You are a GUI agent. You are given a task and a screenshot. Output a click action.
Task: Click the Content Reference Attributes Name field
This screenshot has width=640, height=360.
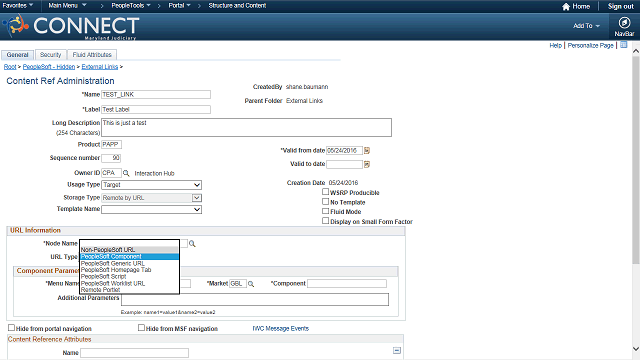coord(135,353)
